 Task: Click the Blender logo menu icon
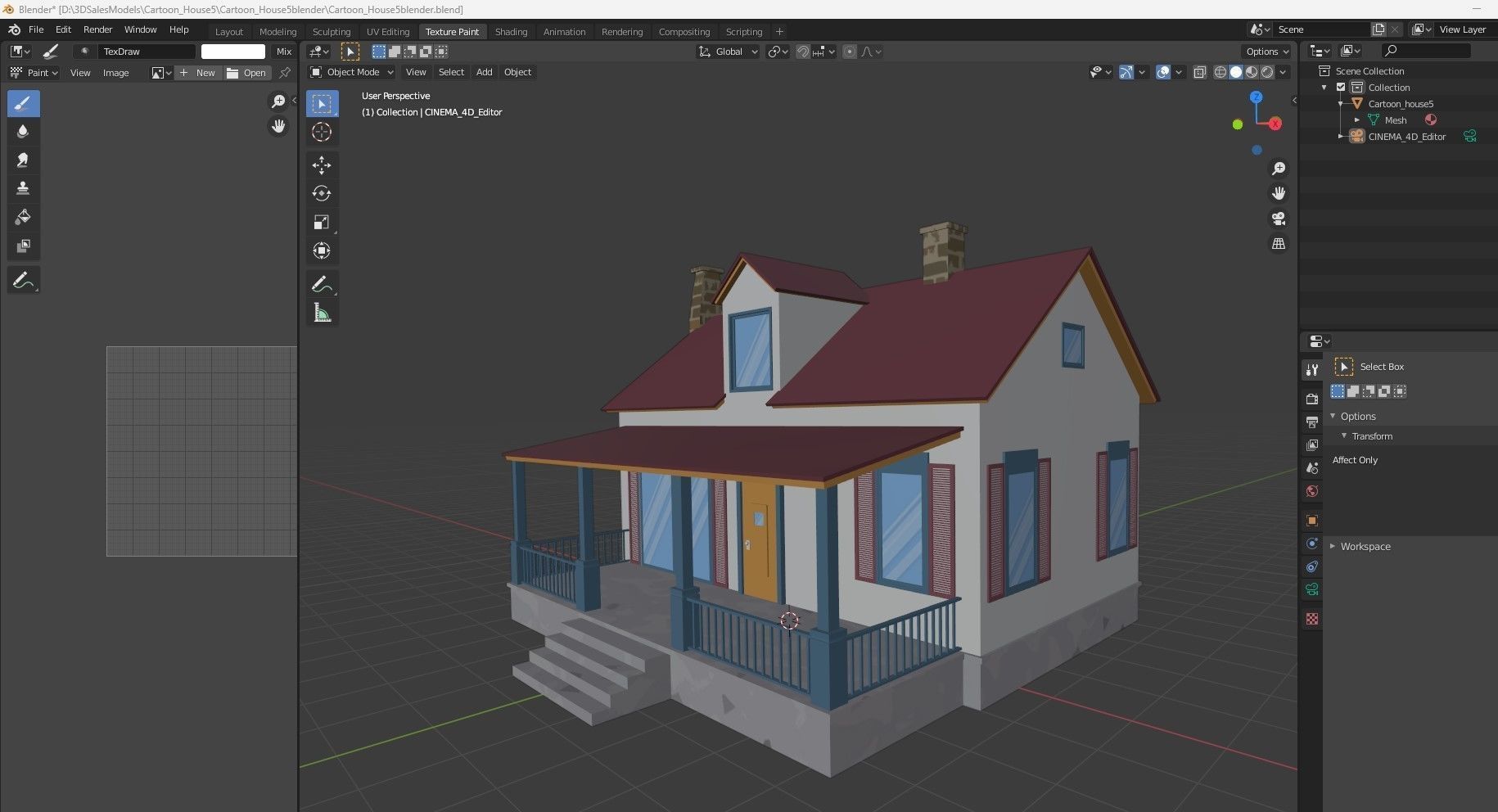tap(14, 29)
